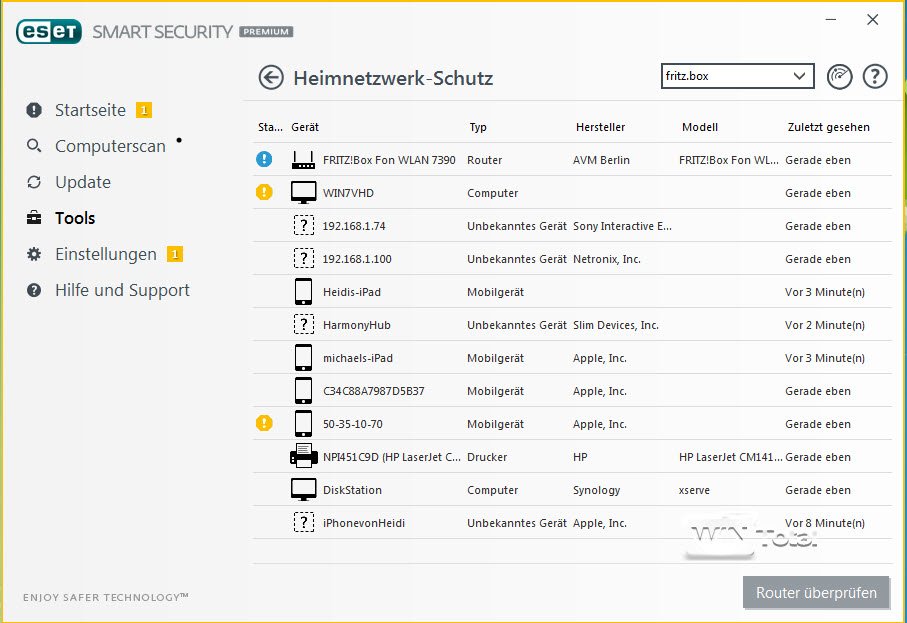This screenshot has width=907, height=623.
Task: Click the Sony Interactive E... manufacturer cell
Action: pyautogui.click(x=622, y=226)
